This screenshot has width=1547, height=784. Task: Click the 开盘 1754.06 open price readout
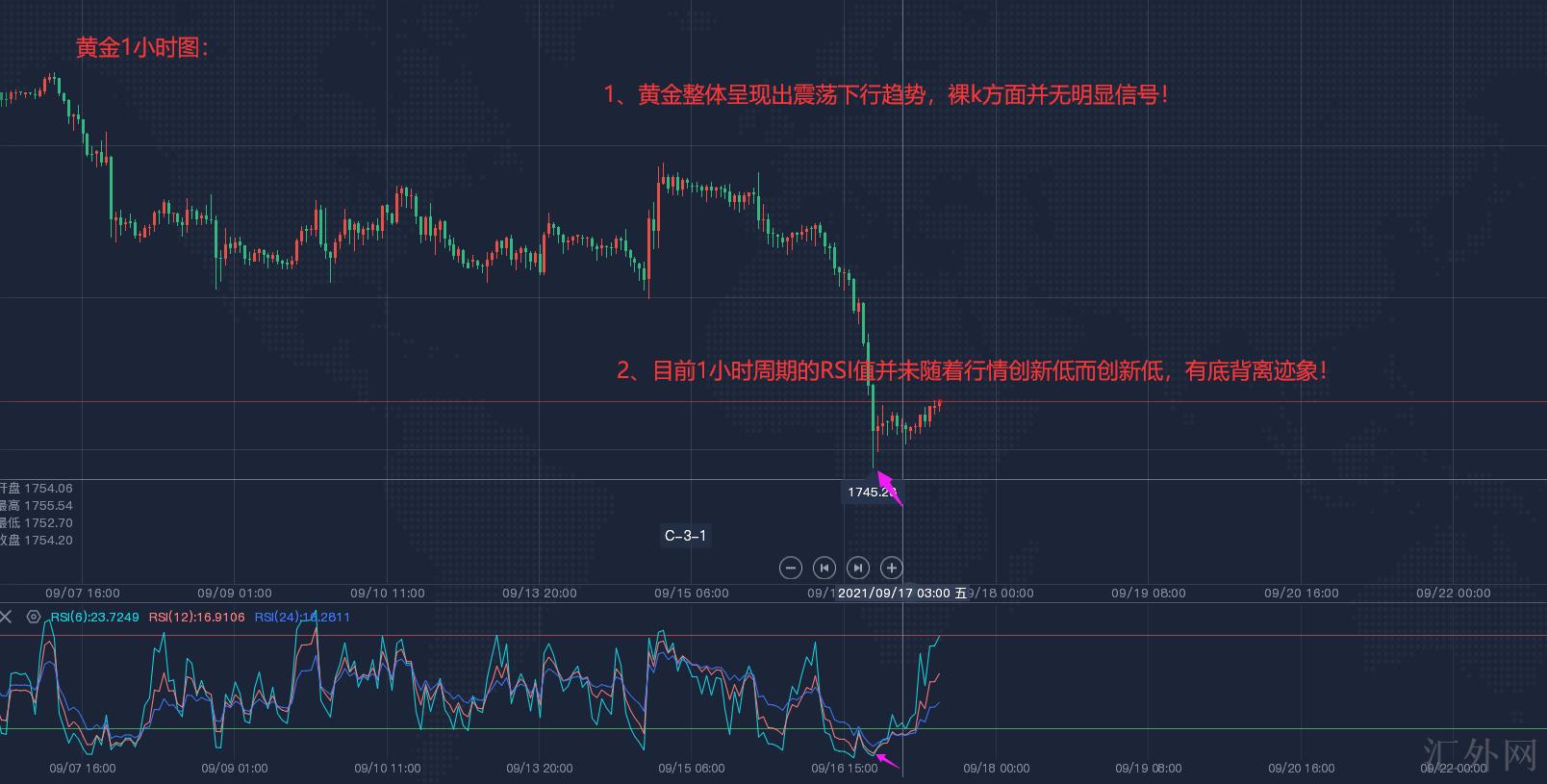(37, 489)
